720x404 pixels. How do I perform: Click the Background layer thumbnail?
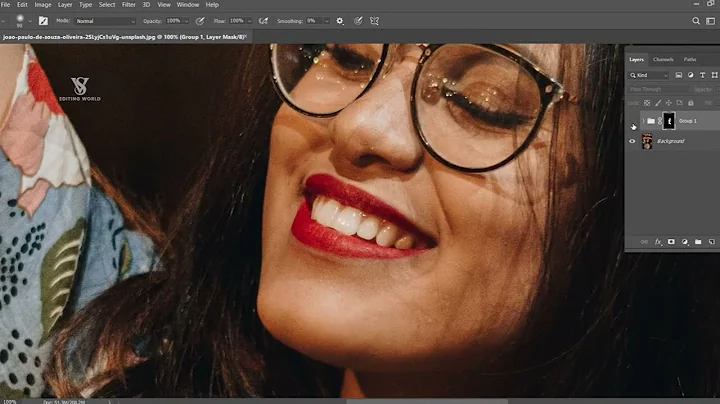[x=647, y=141]
